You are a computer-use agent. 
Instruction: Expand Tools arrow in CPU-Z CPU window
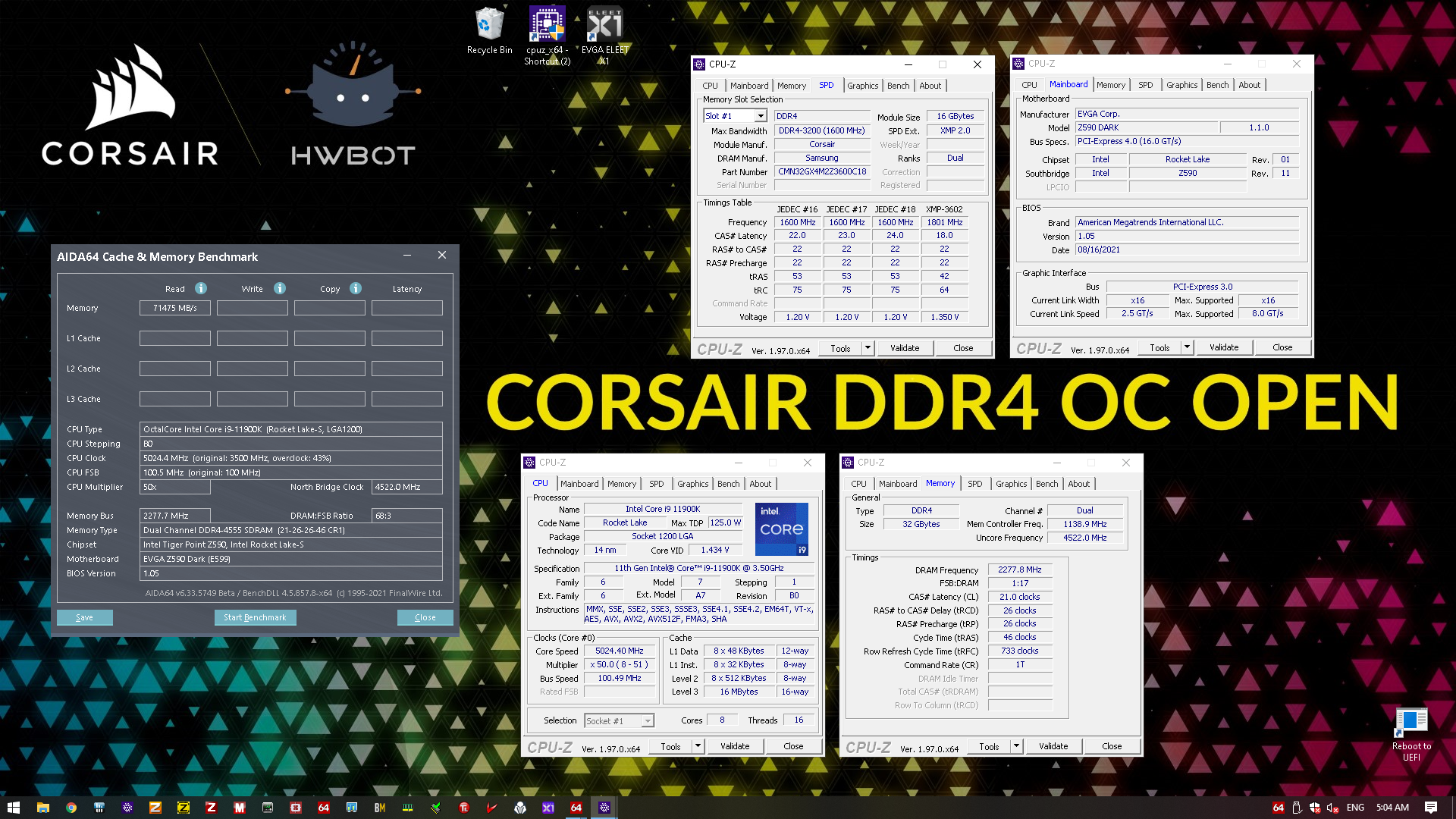[x=698, y=746]
